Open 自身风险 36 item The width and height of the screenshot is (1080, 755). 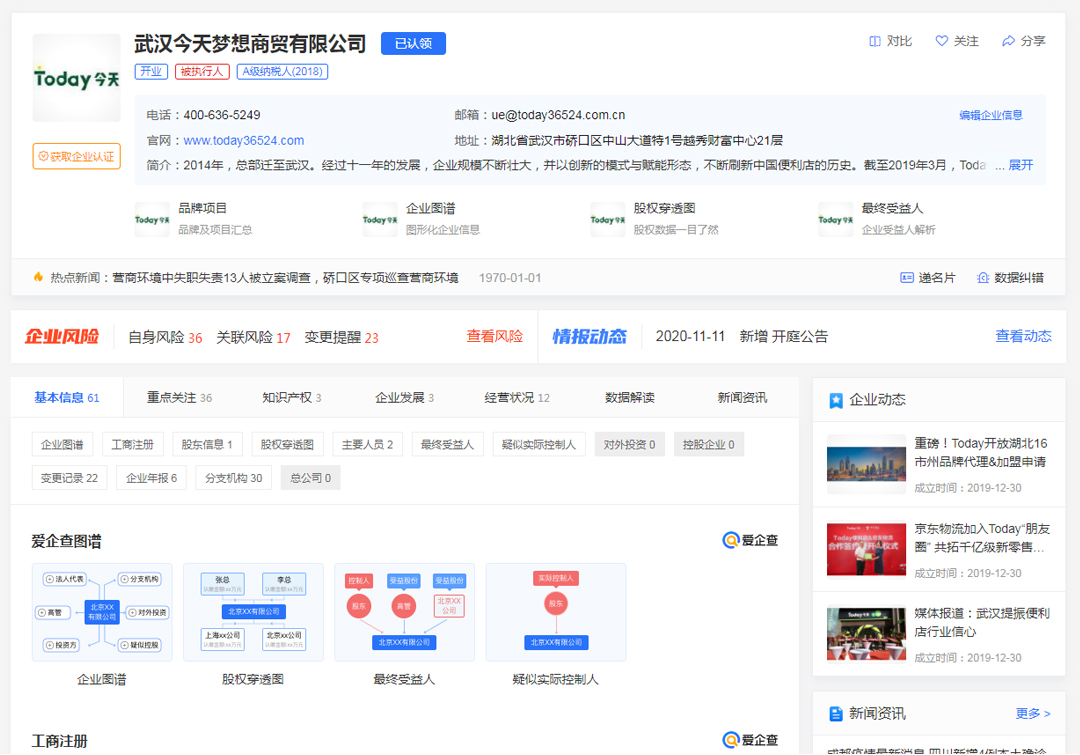pos(165,338)
